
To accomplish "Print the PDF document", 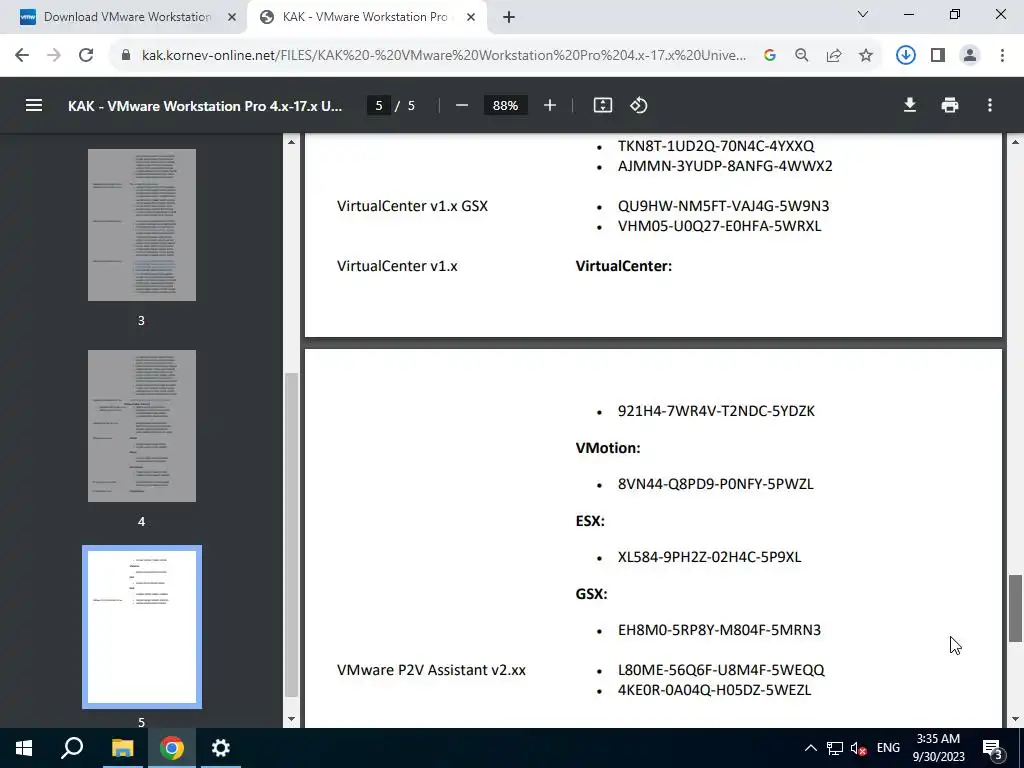I will coord(950,105).
